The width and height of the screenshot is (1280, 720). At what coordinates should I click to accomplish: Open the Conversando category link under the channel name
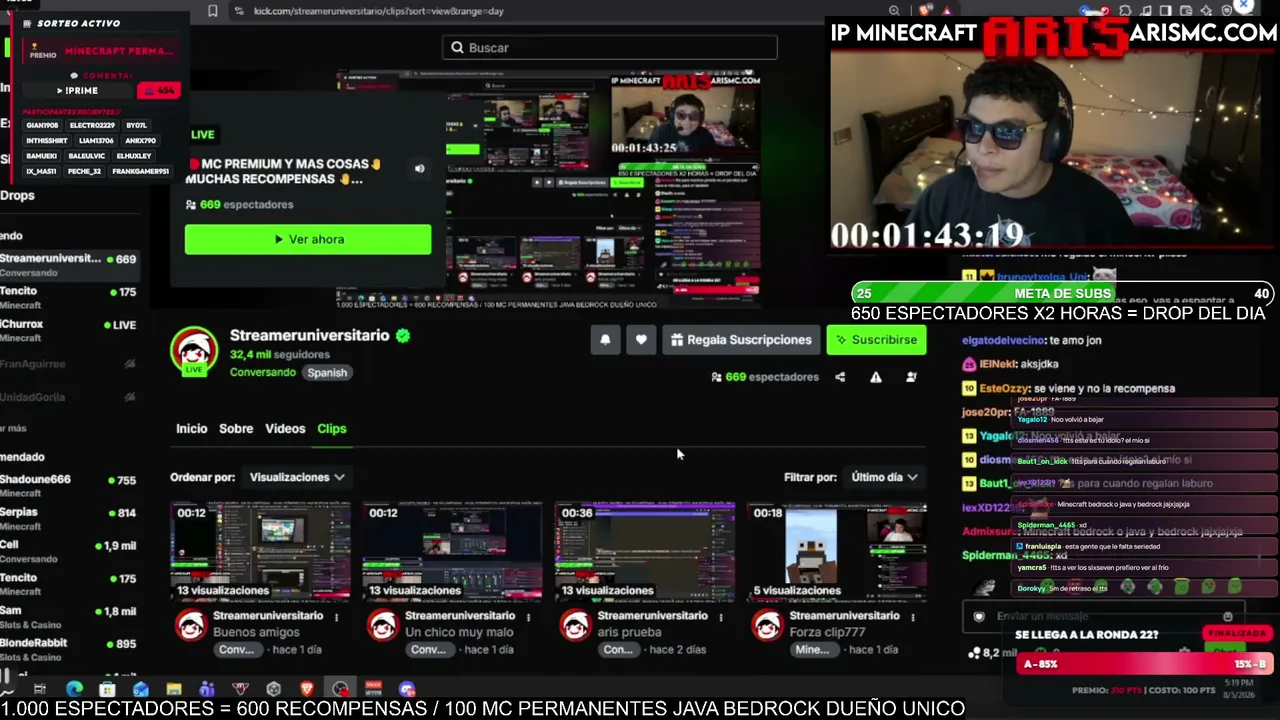coord(263,372)
